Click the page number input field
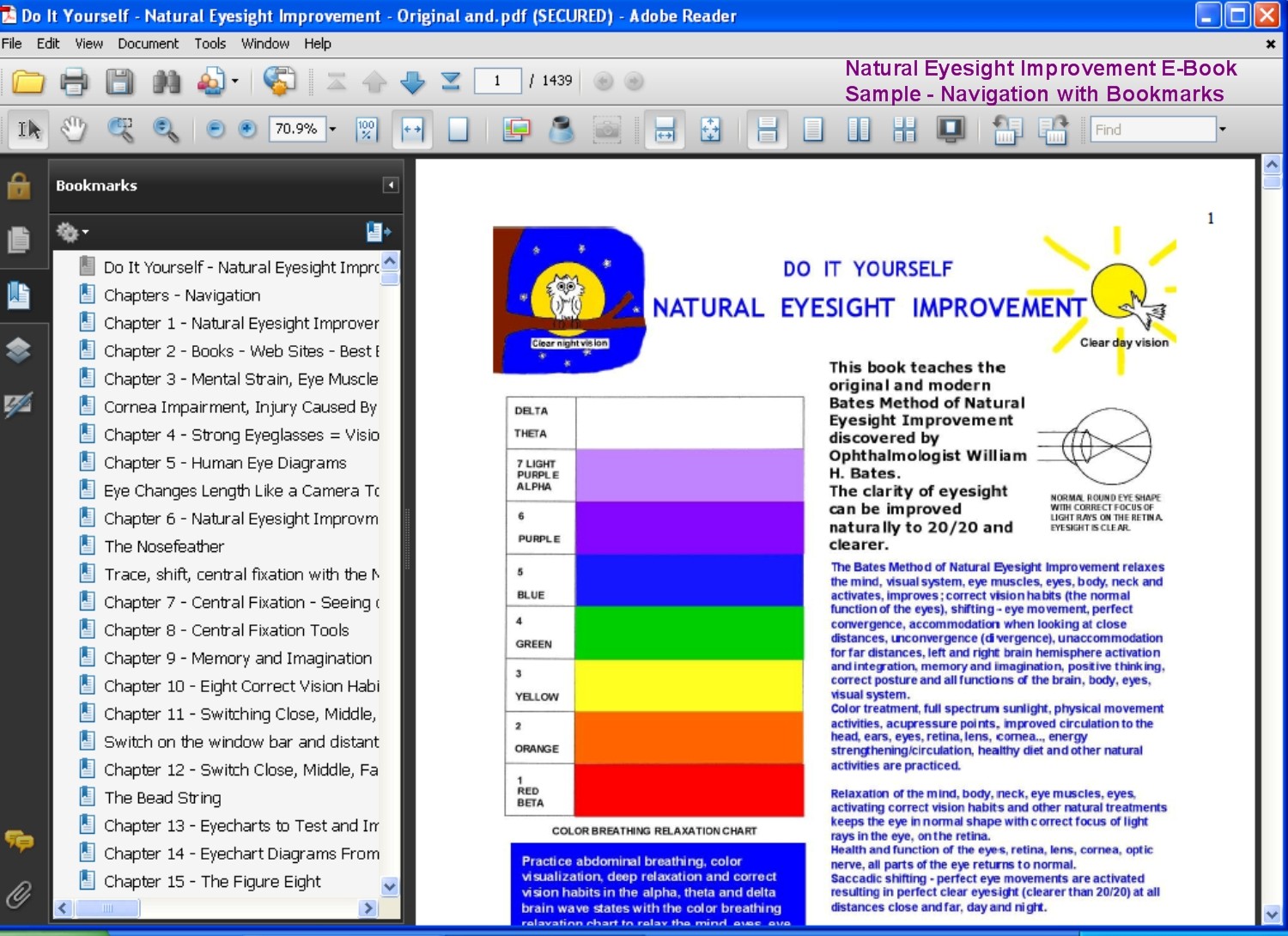 pyautogui.click(x=497, y=81)
